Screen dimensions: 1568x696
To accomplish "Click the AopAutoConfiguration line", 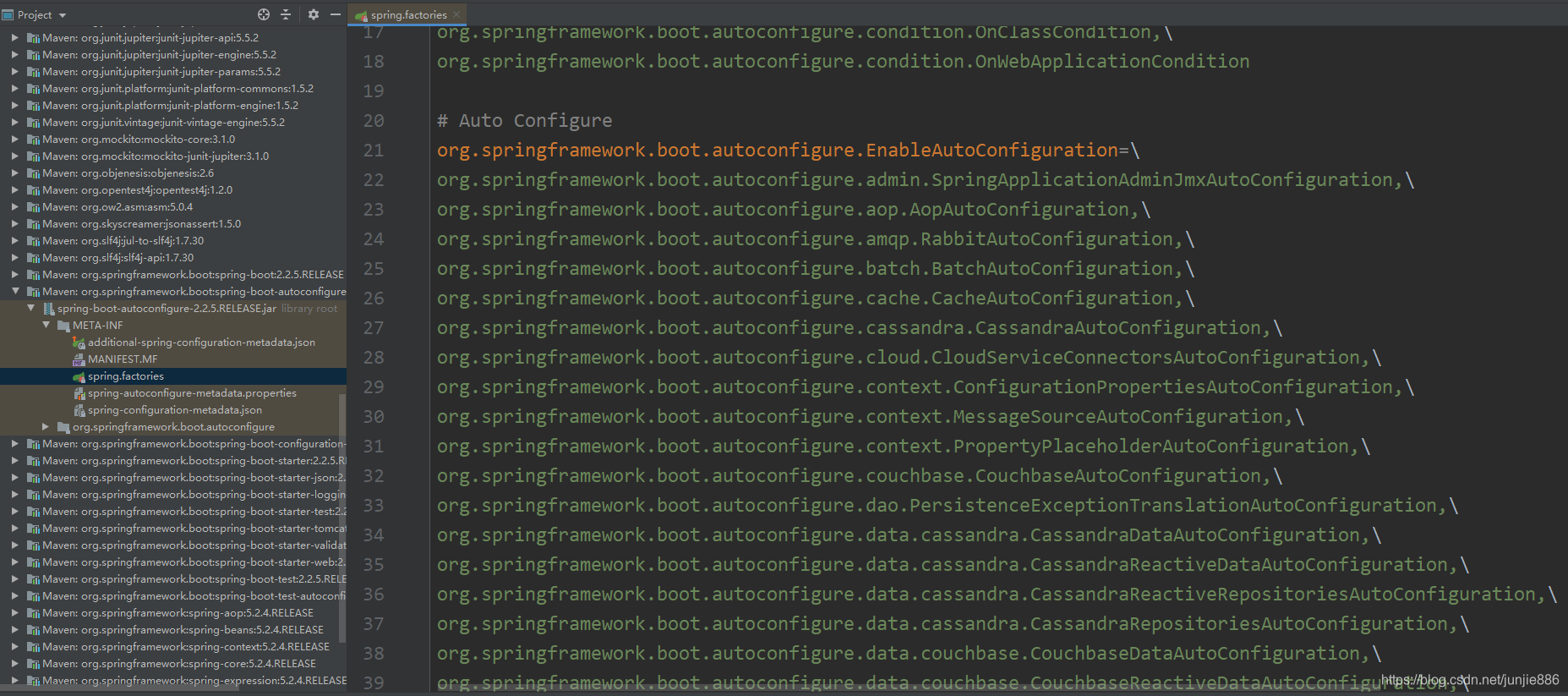I will coord(794,210).
